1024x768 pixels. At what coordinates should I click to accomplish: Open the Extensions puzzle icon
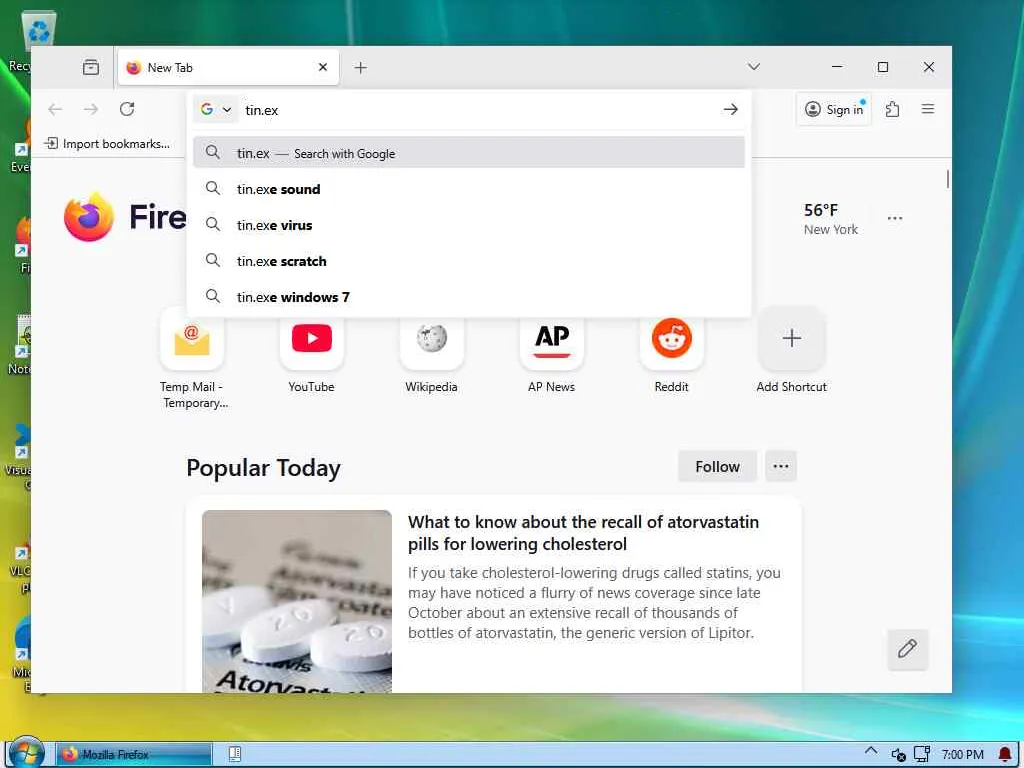(892, 109)
